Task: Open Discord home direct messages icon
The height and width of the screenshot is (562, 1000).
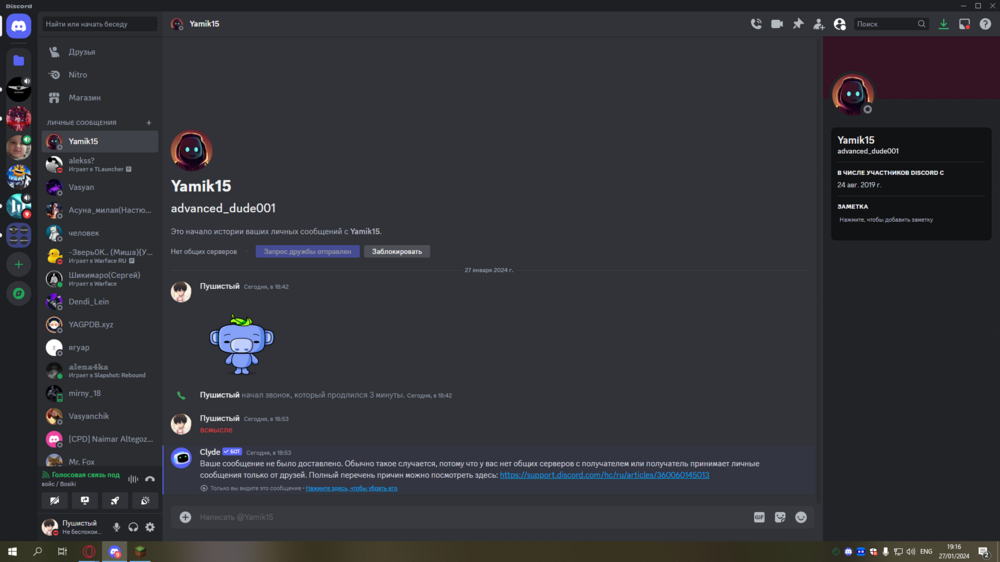Action: 18,26
